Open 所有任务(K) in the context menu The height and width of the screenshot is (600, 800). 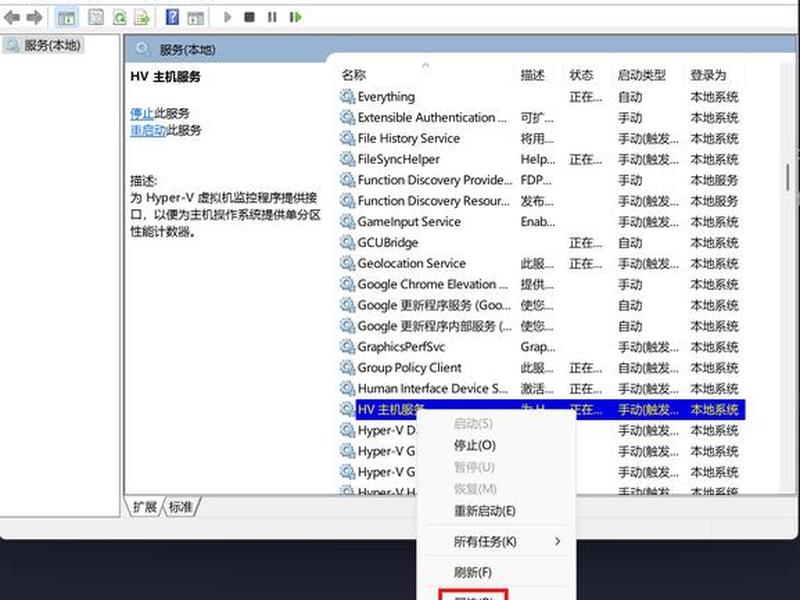point(485,541)
